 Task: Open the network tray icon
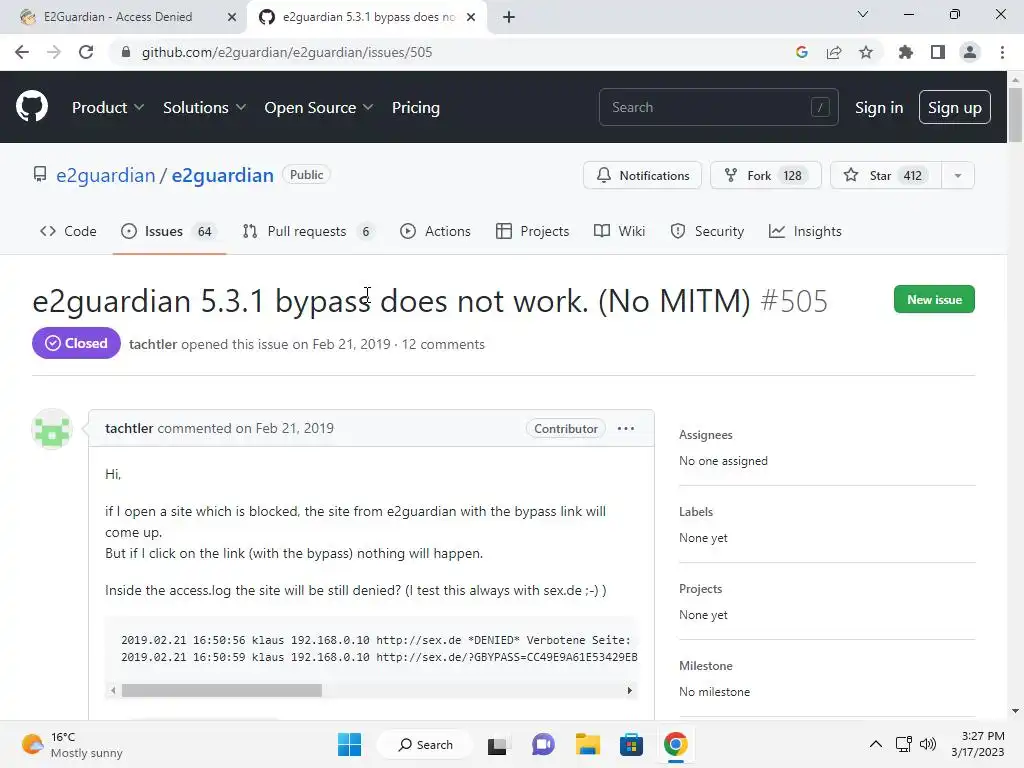[903, 744]
